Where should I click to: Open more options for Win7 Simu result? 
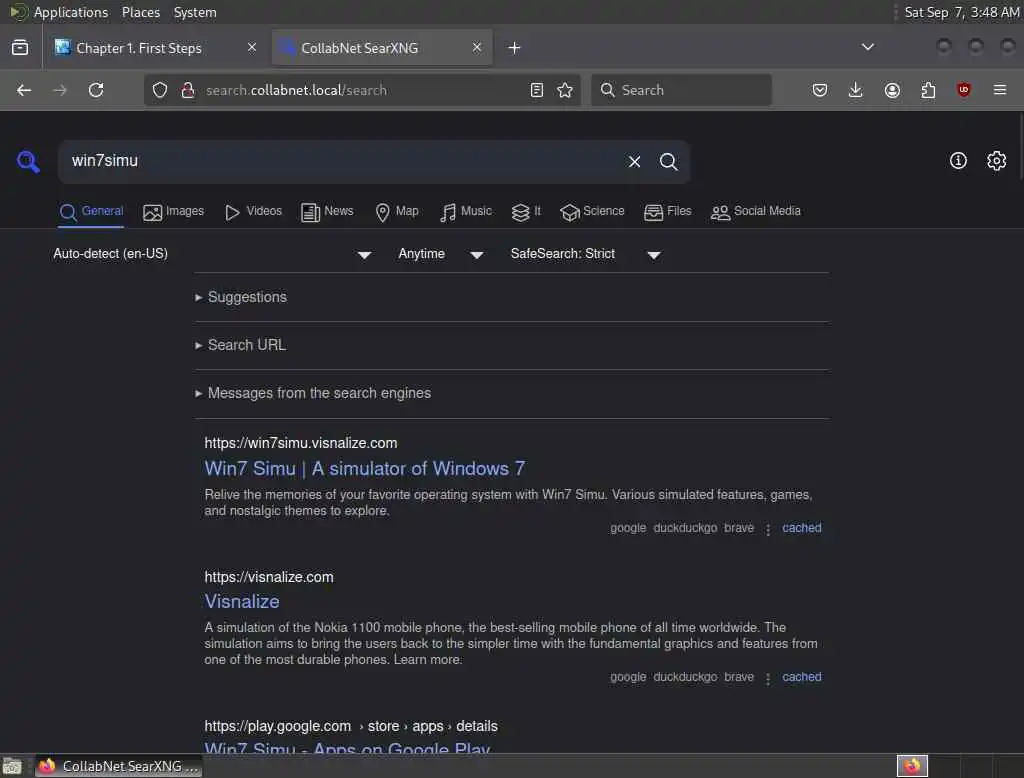click(x=768, y=528)
